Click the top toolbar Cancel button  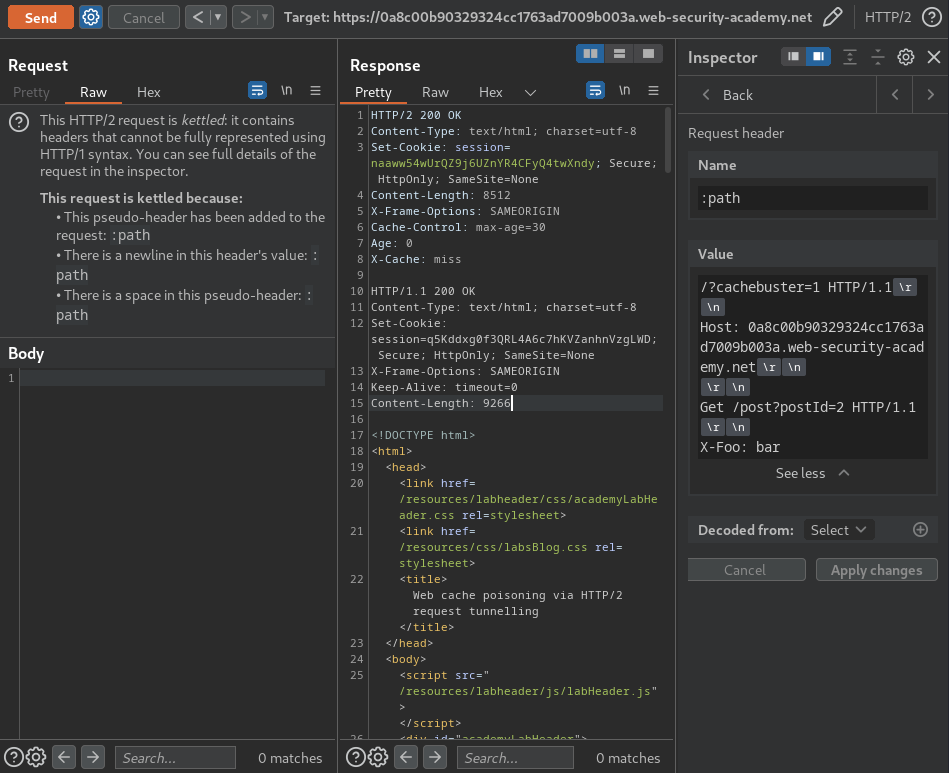(143, 18)
